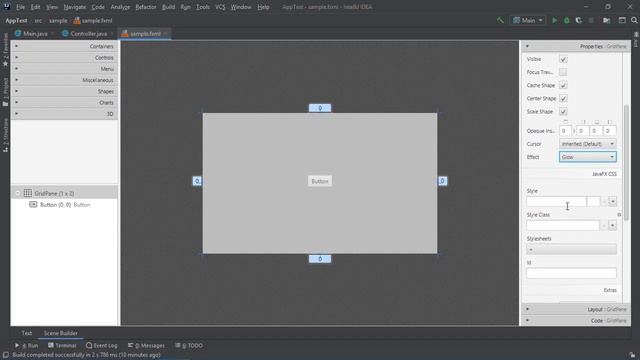Open the Favorites tool window sidebar

coord(5,50)
